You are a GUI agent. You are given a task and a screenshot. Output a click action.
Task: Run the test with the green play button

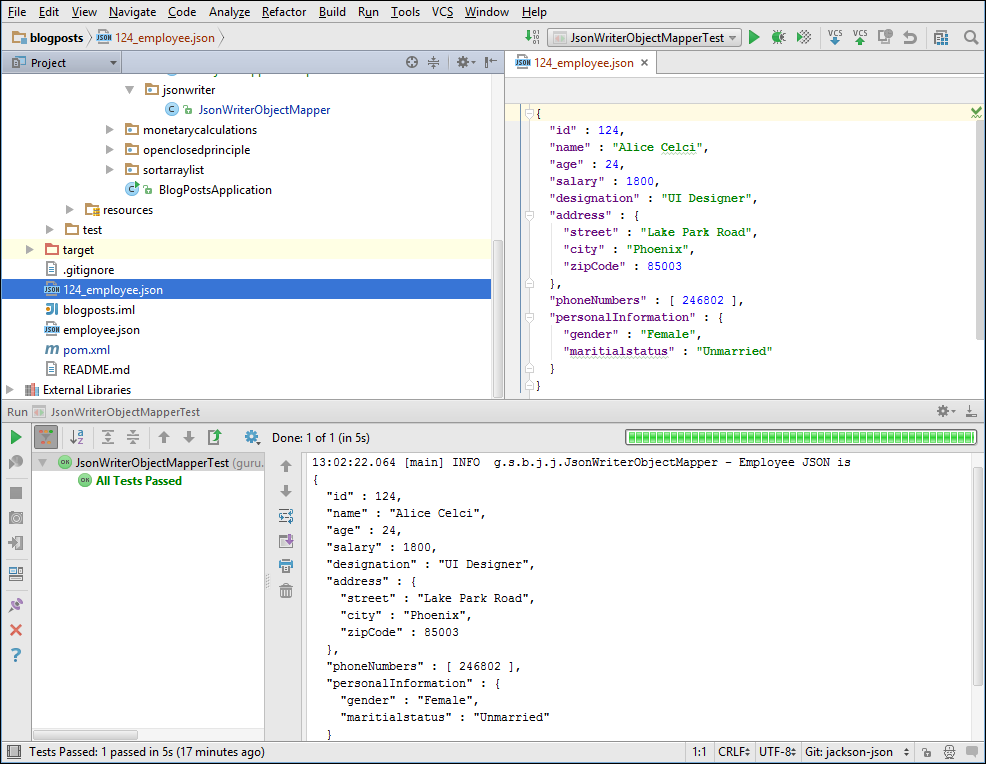tap(754, 36)
